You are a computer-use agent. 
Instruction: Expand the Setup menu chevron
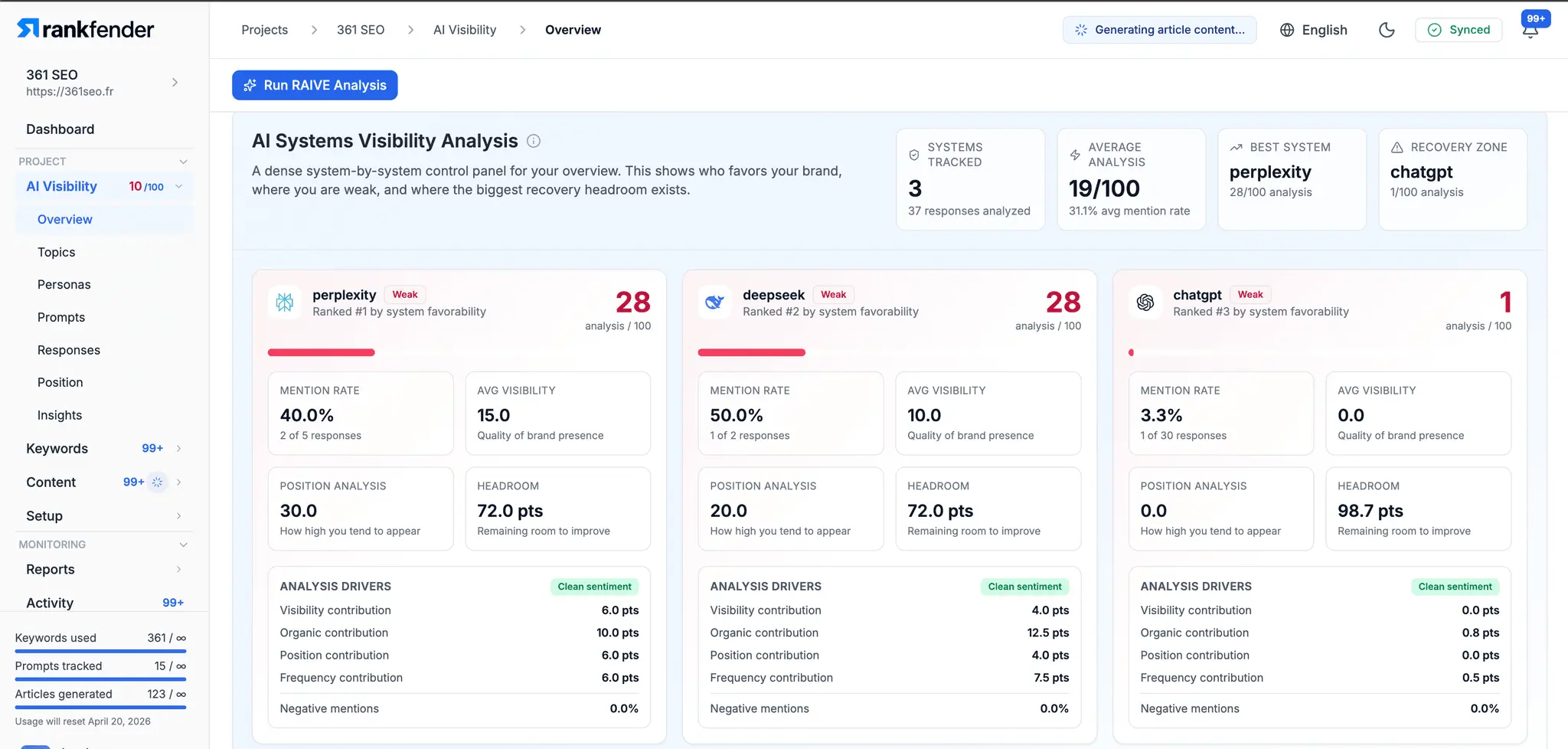179,516
